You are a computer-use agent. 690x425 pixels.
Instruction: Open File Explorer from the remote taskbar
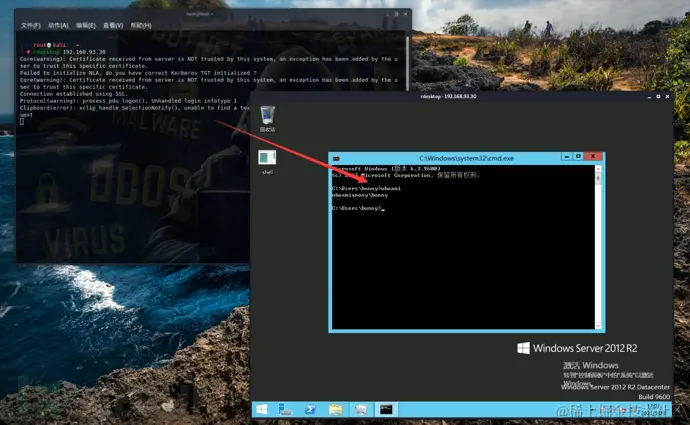[x=335, y=410]
